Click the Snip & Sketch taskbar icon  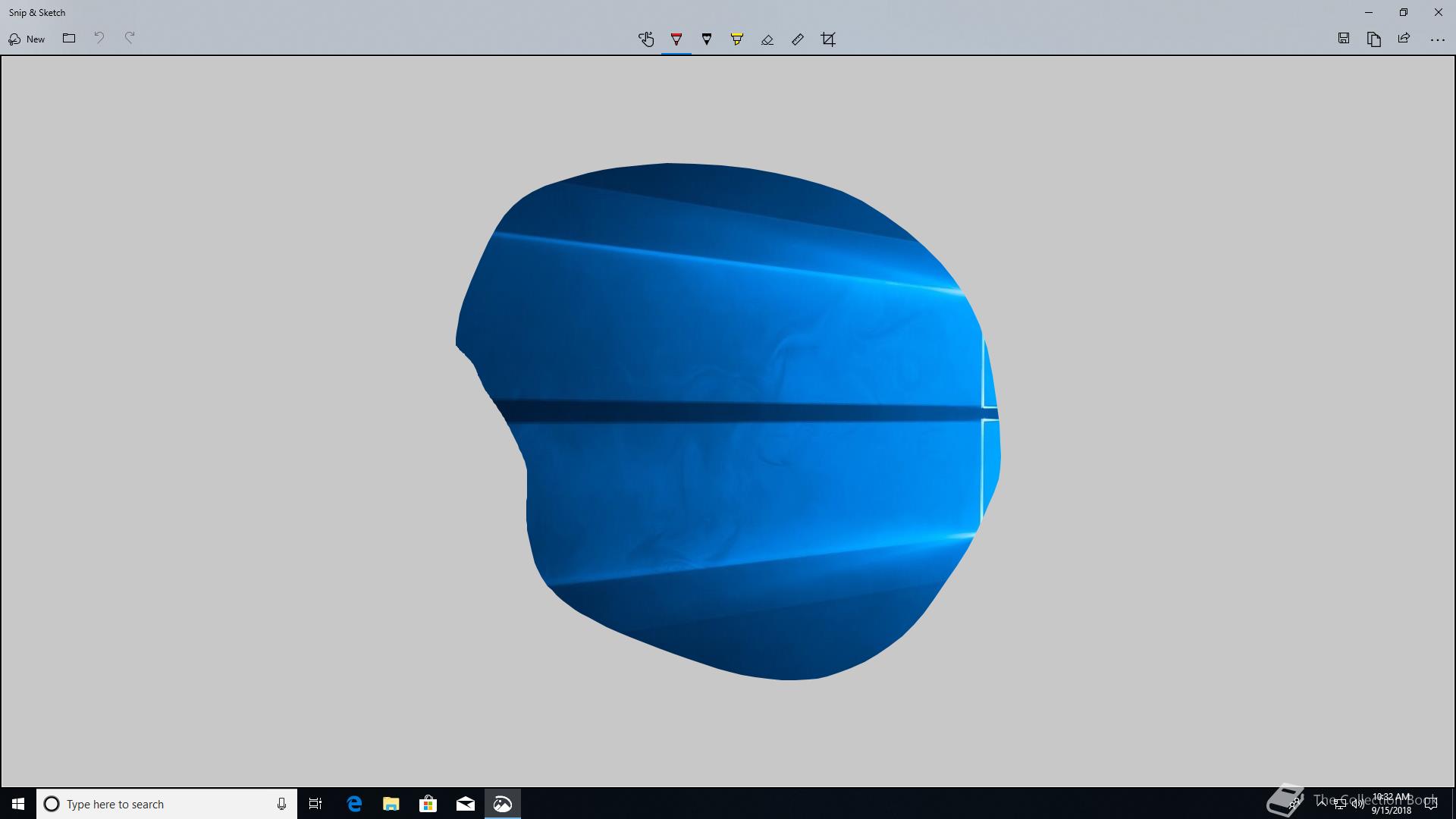(502, 804)
